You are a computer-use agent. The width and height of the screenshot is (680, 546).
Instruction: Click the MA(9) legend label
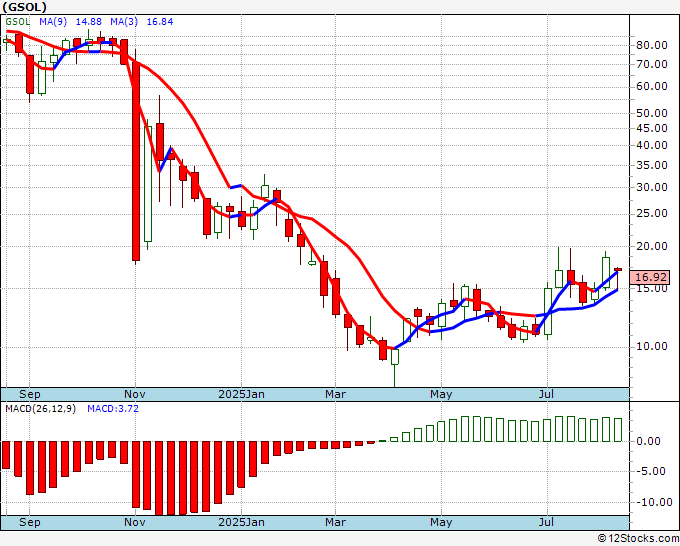click(53, 22)
